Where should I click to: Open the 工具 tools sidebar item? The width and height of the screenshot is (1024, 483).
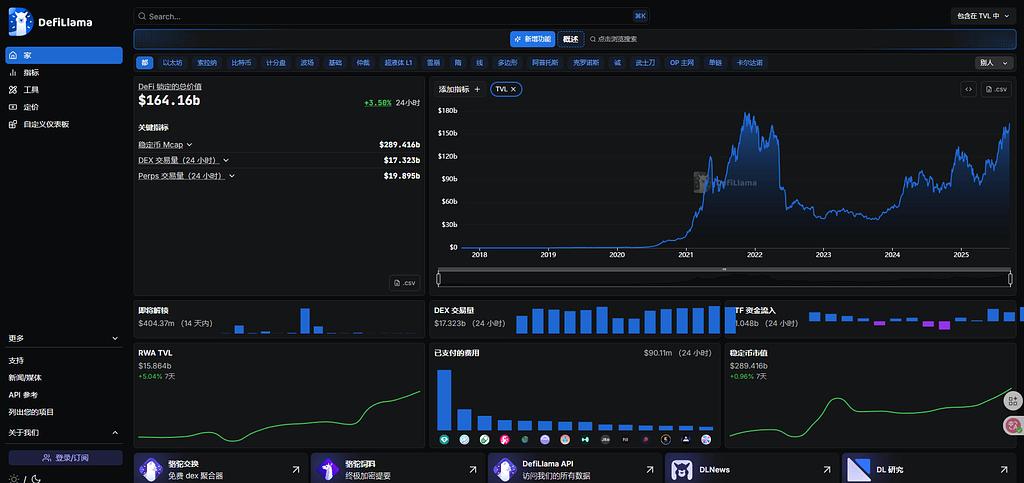click(x=31, y=90)
